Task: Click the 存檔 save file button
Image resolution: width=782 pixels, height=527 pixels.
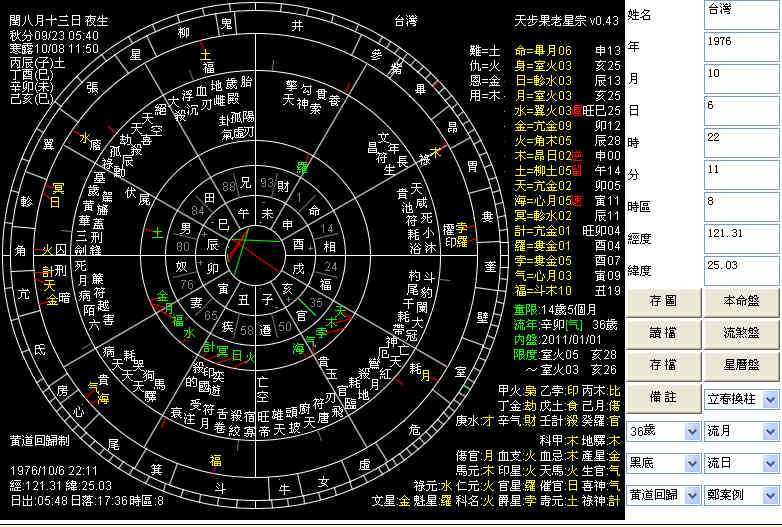Action: pos(664,365)
